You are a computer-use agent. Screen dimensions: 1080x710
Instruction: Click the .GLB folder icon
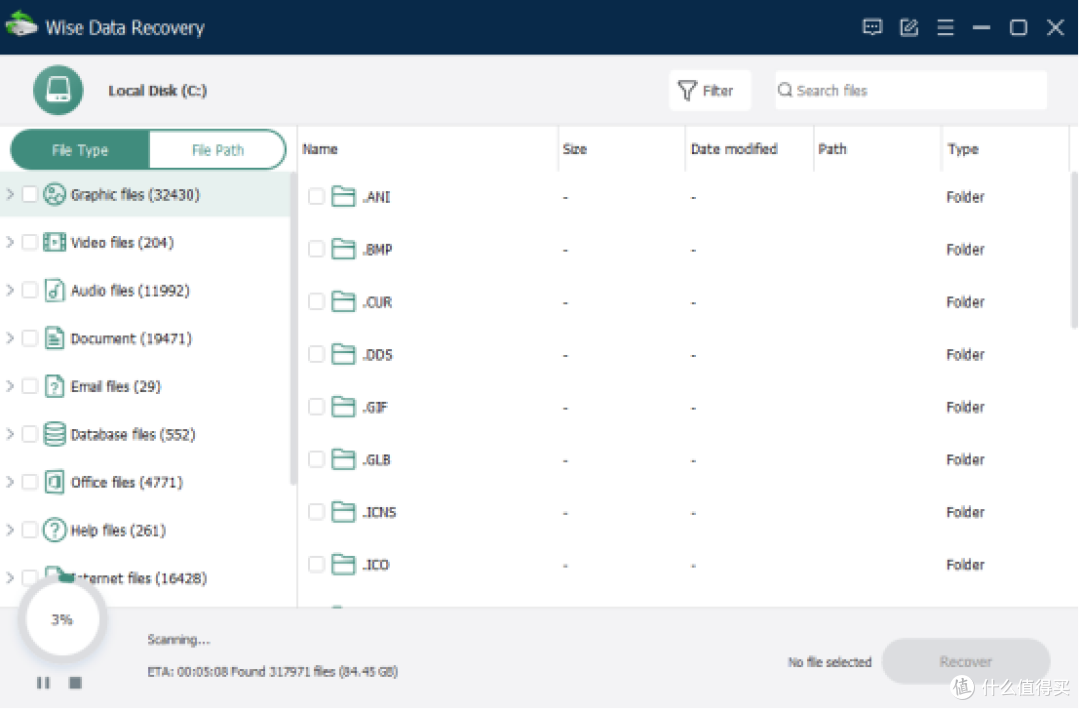click(x=343, y=459)
